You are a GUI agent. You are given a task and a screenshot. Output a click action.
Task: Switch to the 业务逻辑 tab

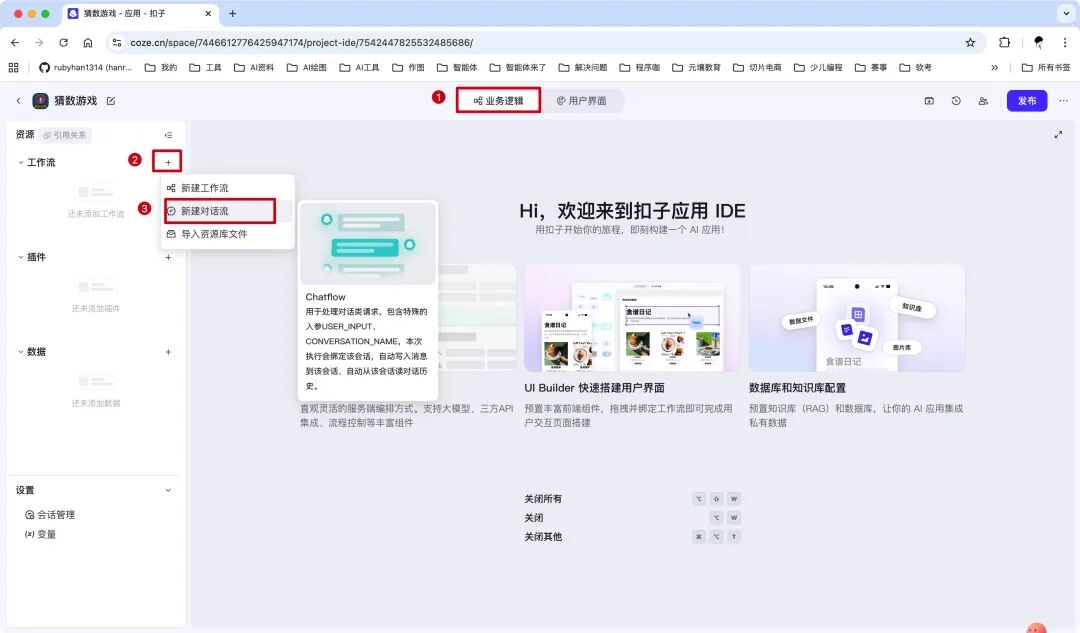point(498,101)
